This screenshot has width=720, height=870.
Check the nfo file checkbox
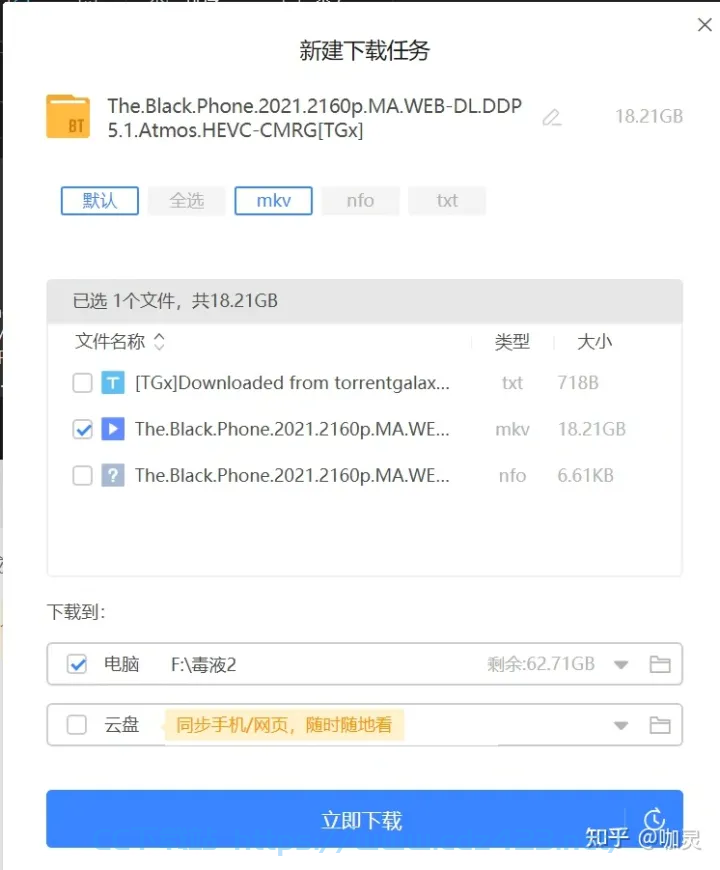83,476
